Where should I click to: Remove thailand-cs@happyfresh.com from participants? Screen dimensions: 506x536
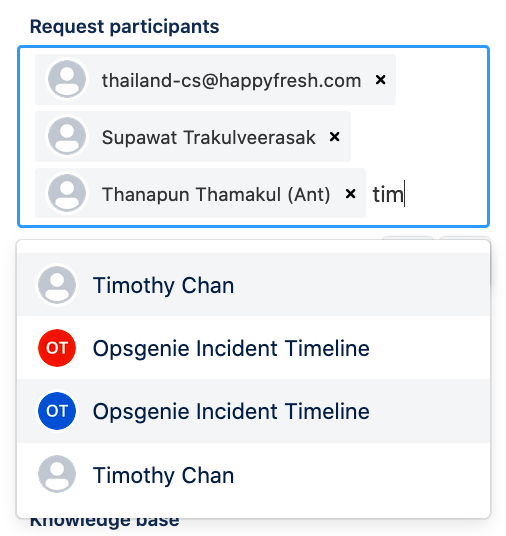[380, 80]
